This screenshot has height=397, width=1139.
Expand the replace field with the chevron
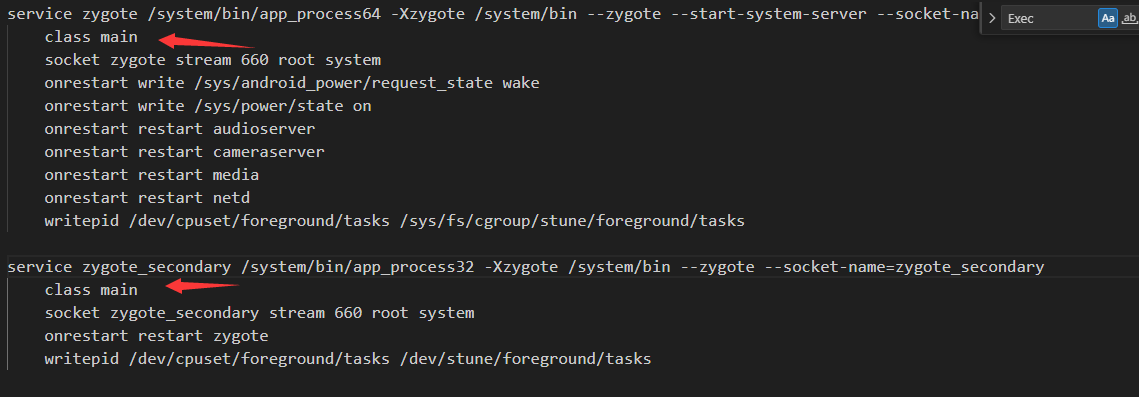point(992,19)
